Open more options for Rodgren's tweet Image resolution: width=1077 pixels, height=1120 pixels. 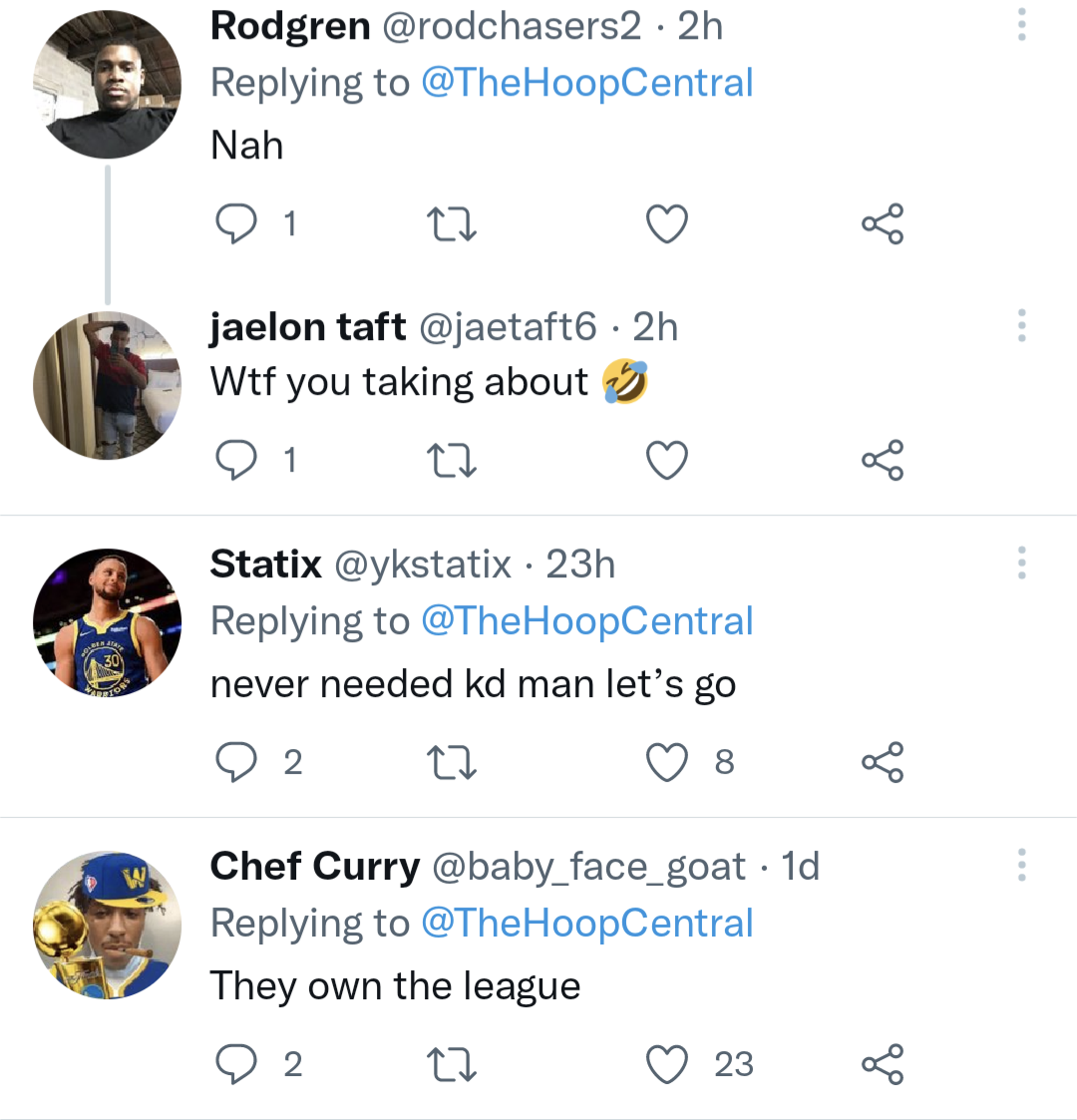click(1021, 25)
